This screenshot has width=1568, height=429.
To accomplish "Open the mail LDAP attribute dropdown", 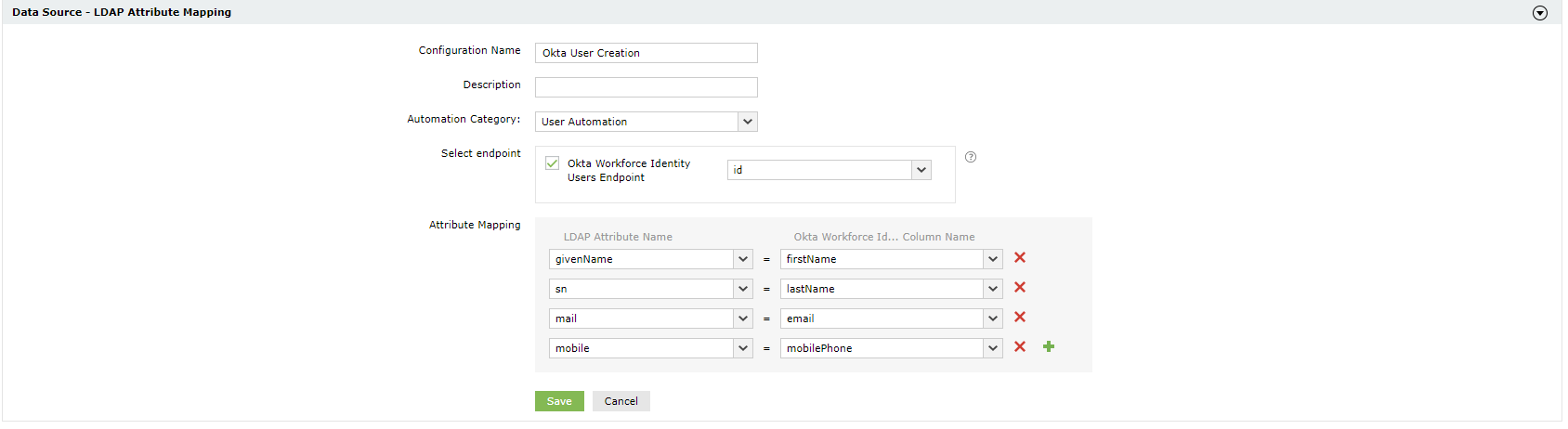I will click(743, 318).
